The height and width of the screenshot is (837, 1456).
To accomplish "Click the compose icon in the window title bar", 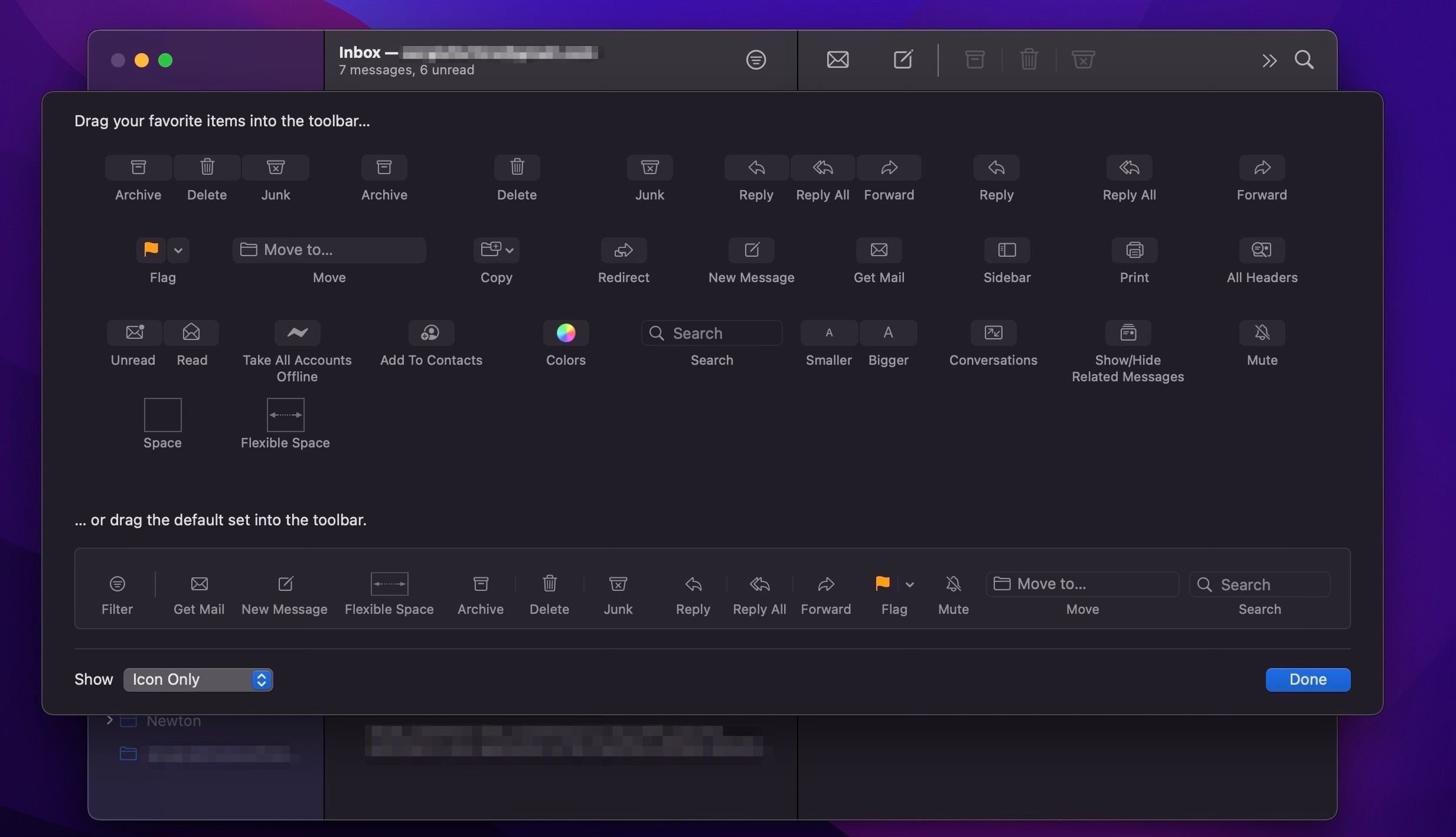I will click(x=902, y=60).
